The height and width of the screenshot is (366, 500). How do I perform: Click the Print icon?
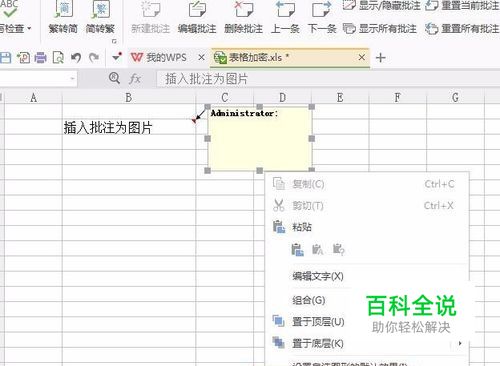click(x=41, y=58)
